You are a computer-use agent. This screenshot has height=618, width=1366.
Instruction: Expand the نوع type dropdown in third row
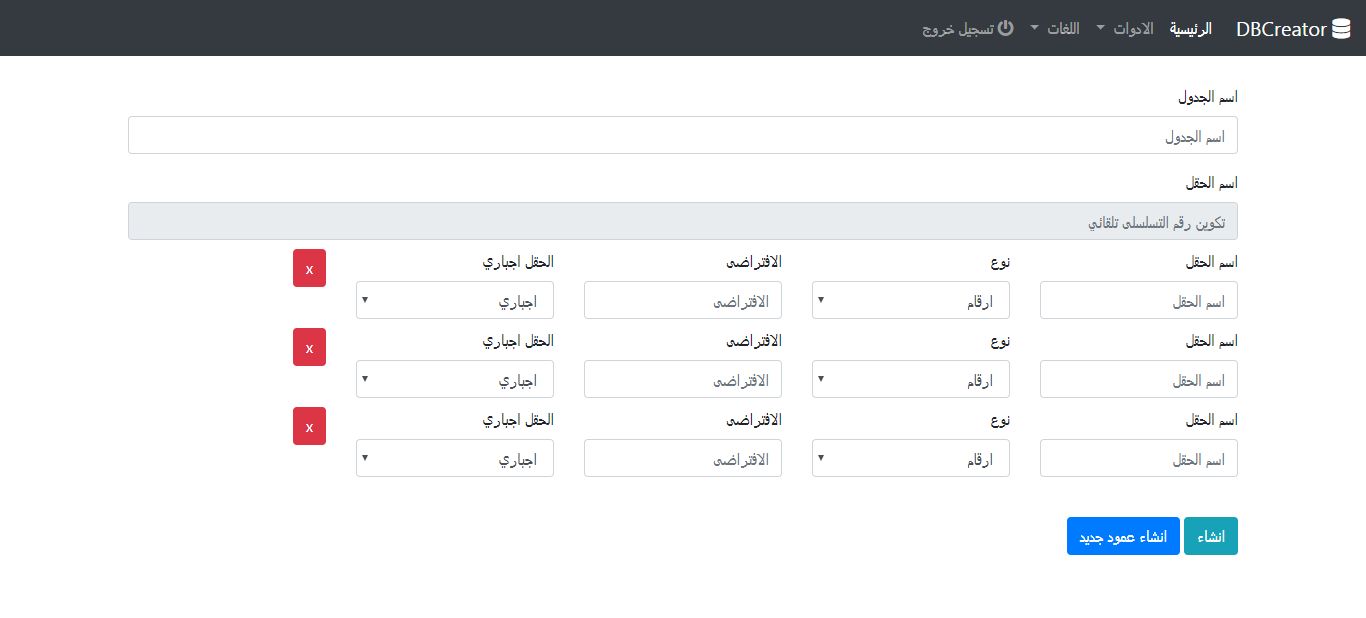click(910, 458)
